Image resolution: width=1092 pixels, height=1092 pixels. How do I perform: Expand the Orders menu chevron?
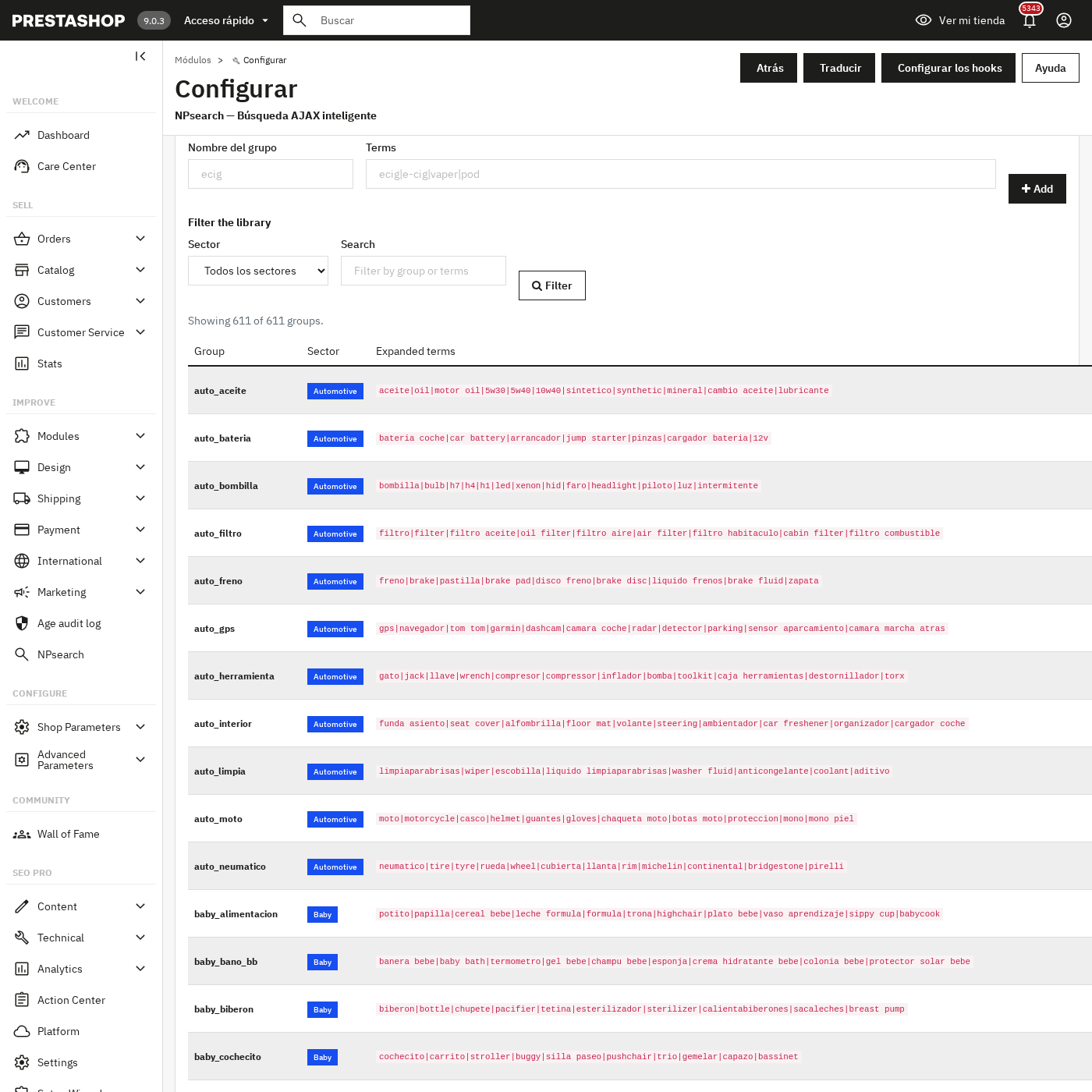[140, 239]
